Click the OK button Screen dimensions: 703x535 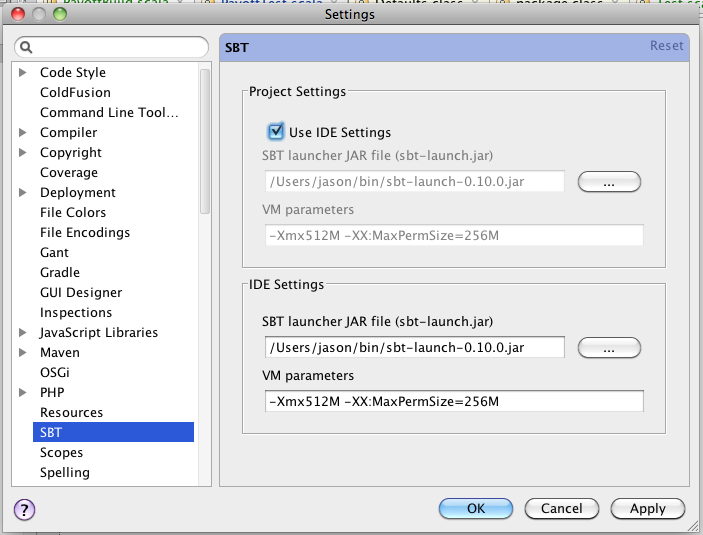[476, 509]
